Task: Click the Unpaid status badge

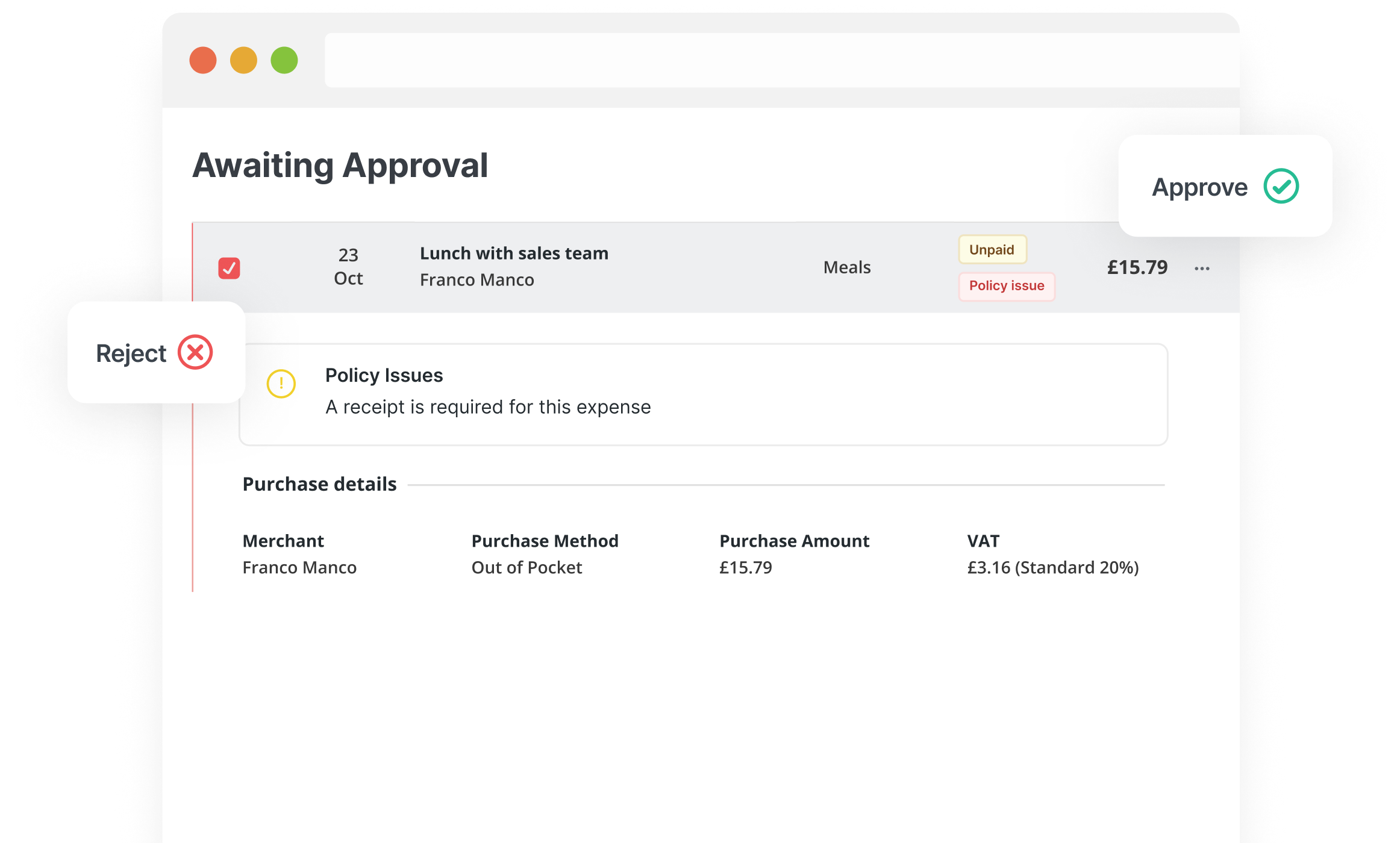Action: [992, 249]
